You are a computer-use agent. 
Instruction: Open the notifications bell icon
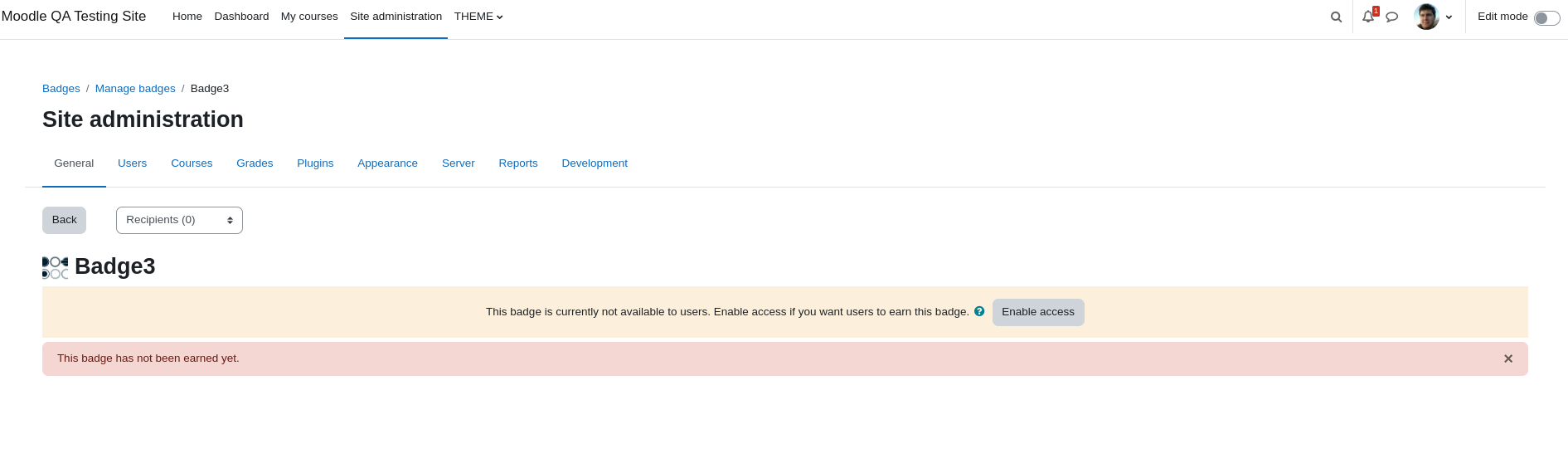pyautogui.click(x=1368, y=17)
